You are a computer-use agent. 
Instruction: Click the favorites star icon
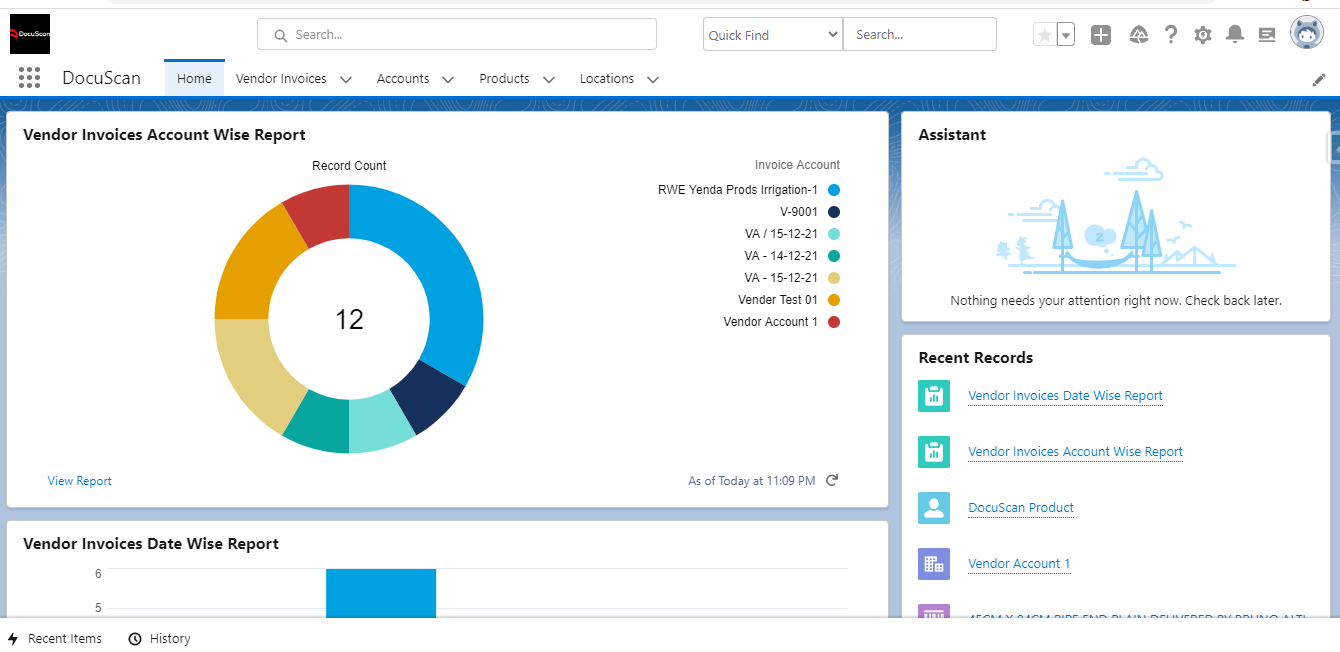point(1045,33)
